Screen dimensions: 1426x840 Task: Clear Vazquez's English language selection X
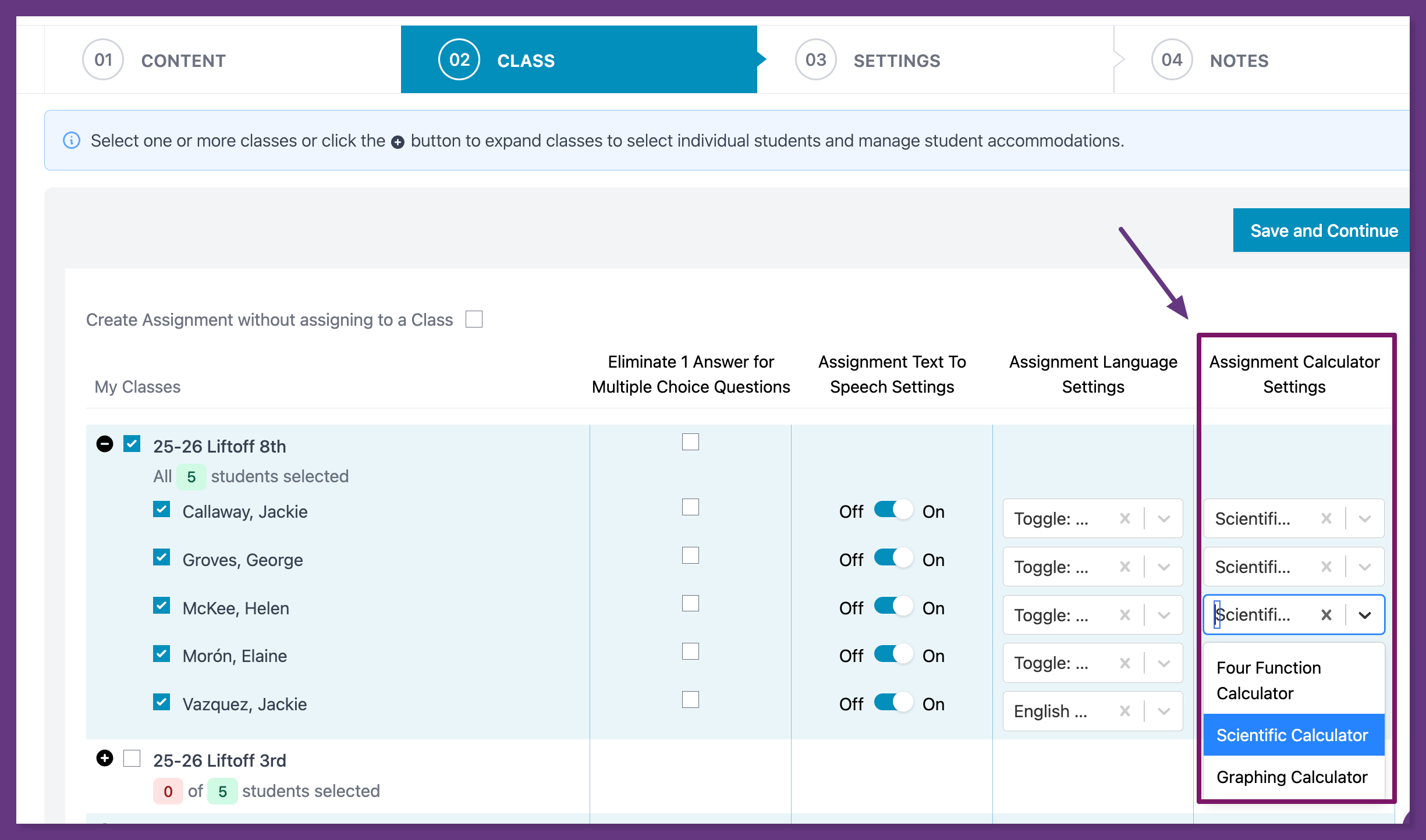[x=1125, y=711]
